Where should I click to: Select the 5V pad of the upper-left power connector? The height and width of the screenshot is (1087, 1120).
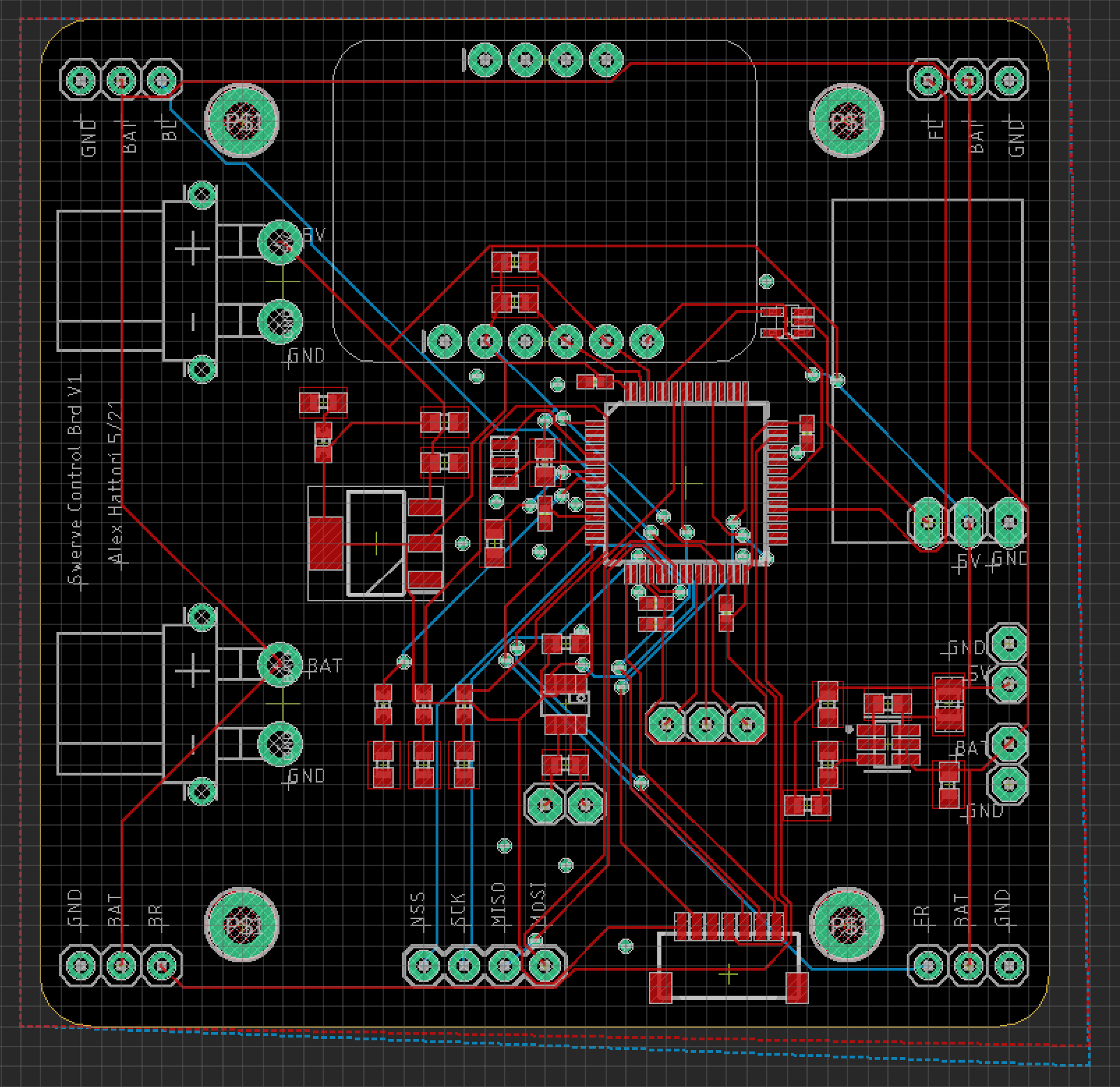coord(280,242)
